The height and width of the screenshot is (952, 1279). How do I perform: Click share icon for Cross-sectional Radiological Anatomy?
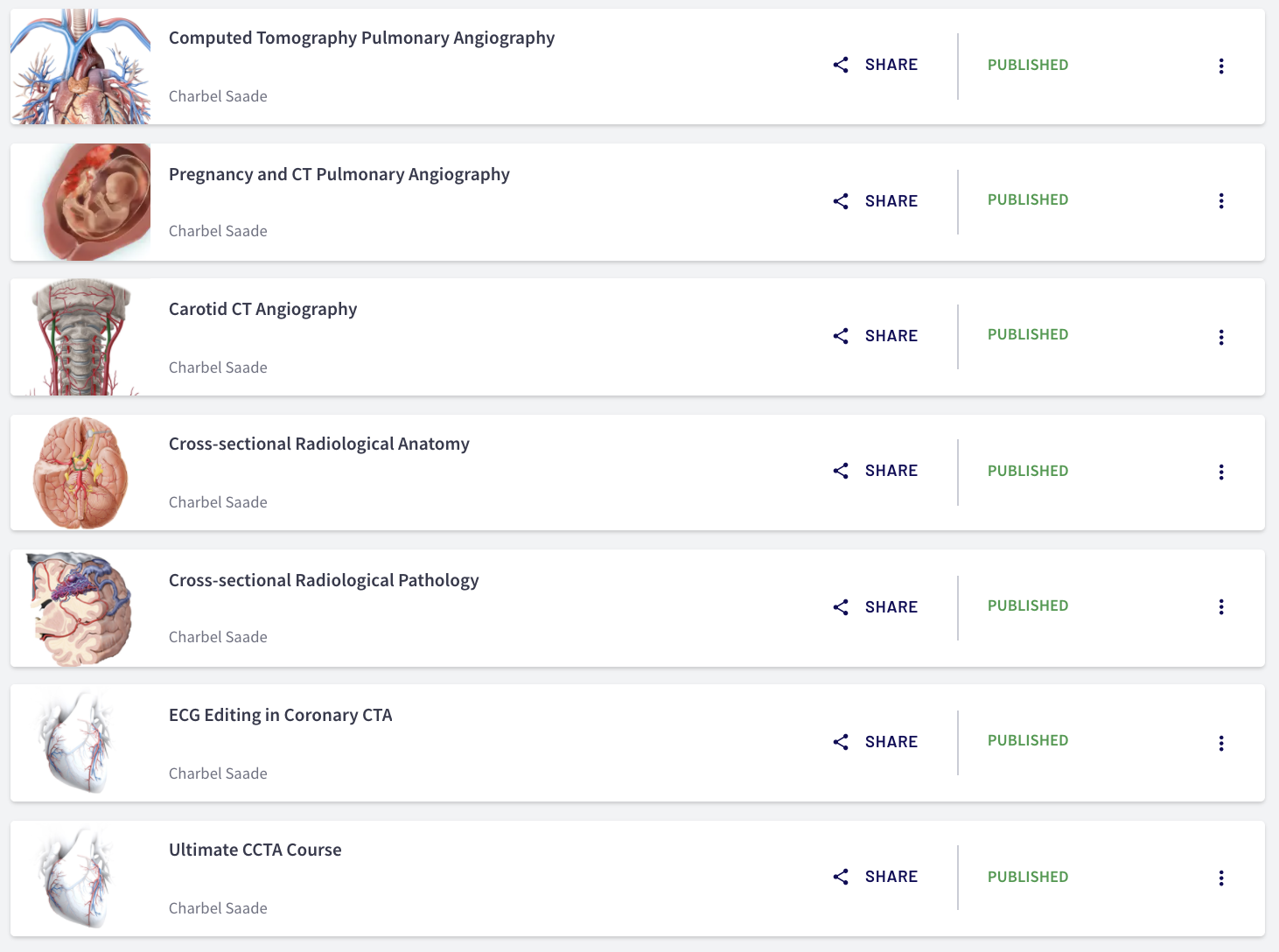click(x=841, y=471)
